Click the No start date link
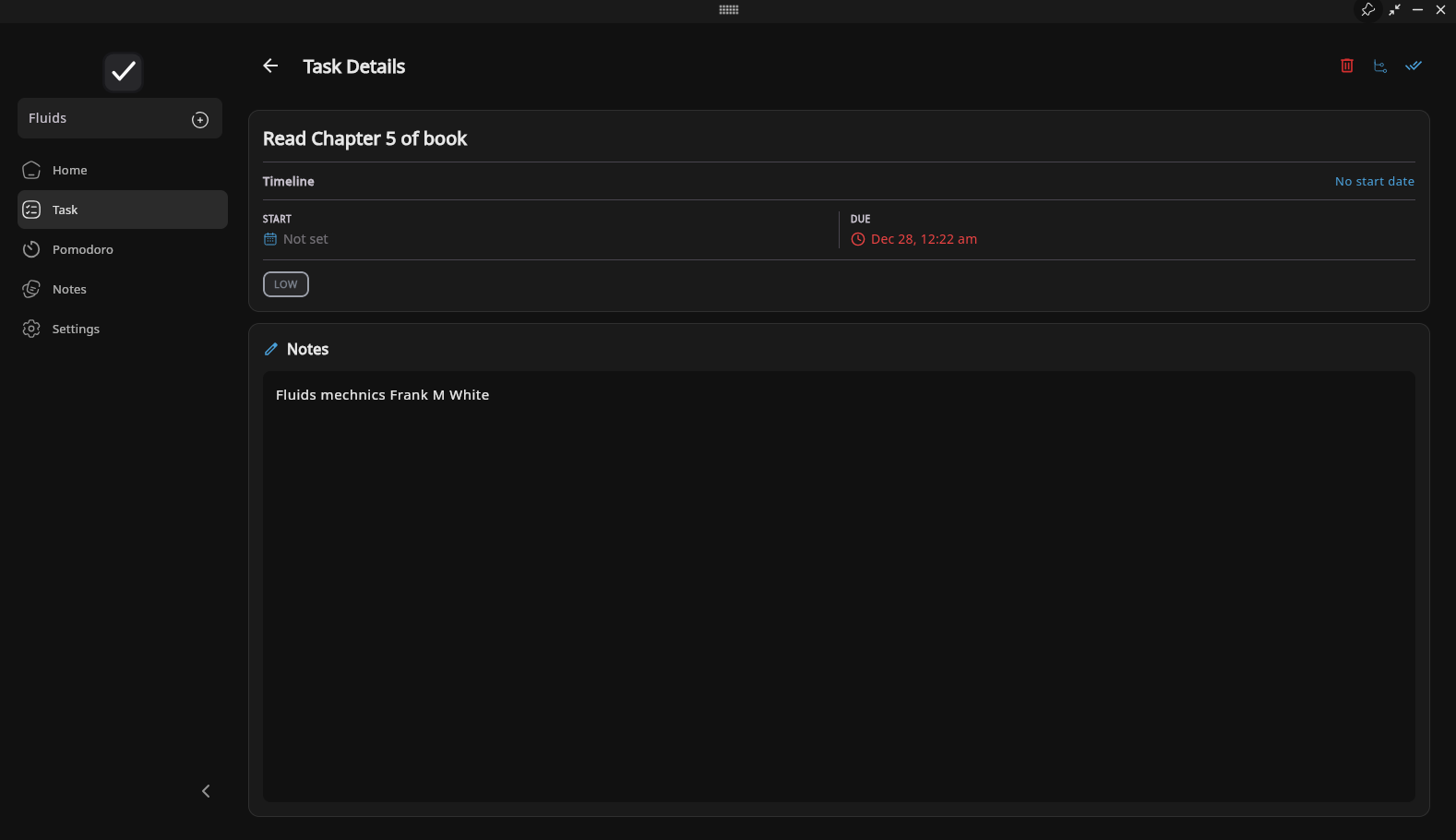Viewport: 1456px width, 840px height. [1374, 181]
